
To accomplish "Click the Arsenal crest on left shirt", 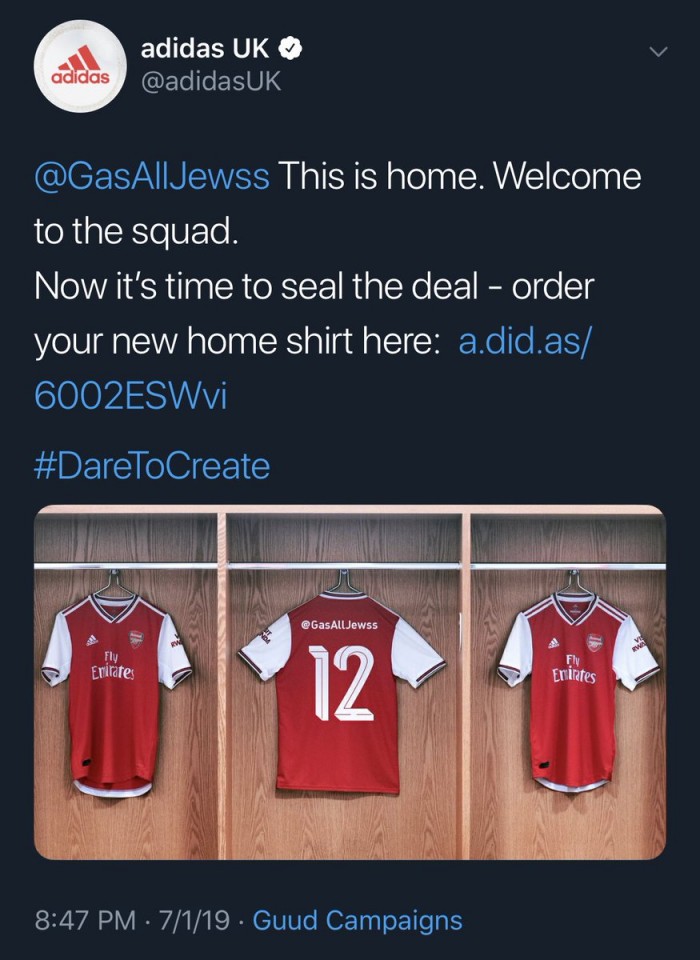I will click(137, 640).
